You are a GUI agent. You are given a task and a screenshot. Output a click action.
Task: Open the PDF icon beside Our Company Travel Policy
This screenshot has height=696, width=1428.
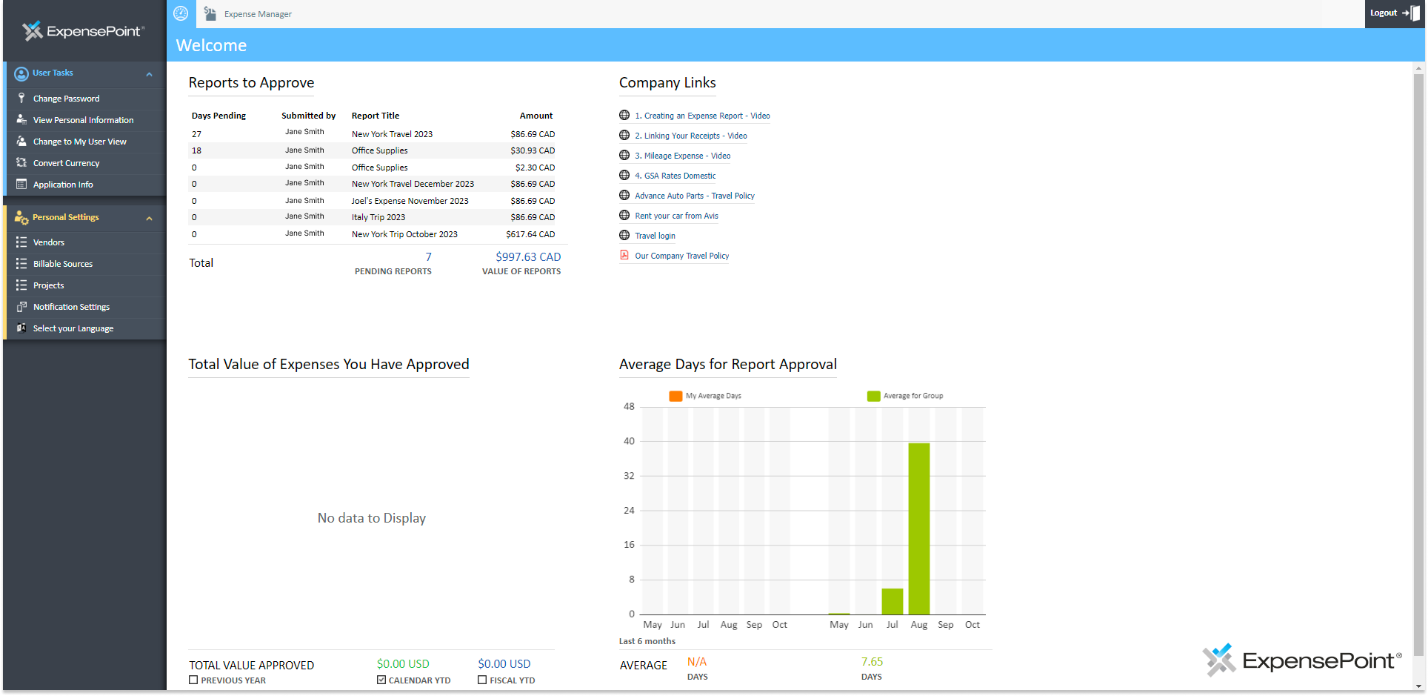tap(623, 255)
